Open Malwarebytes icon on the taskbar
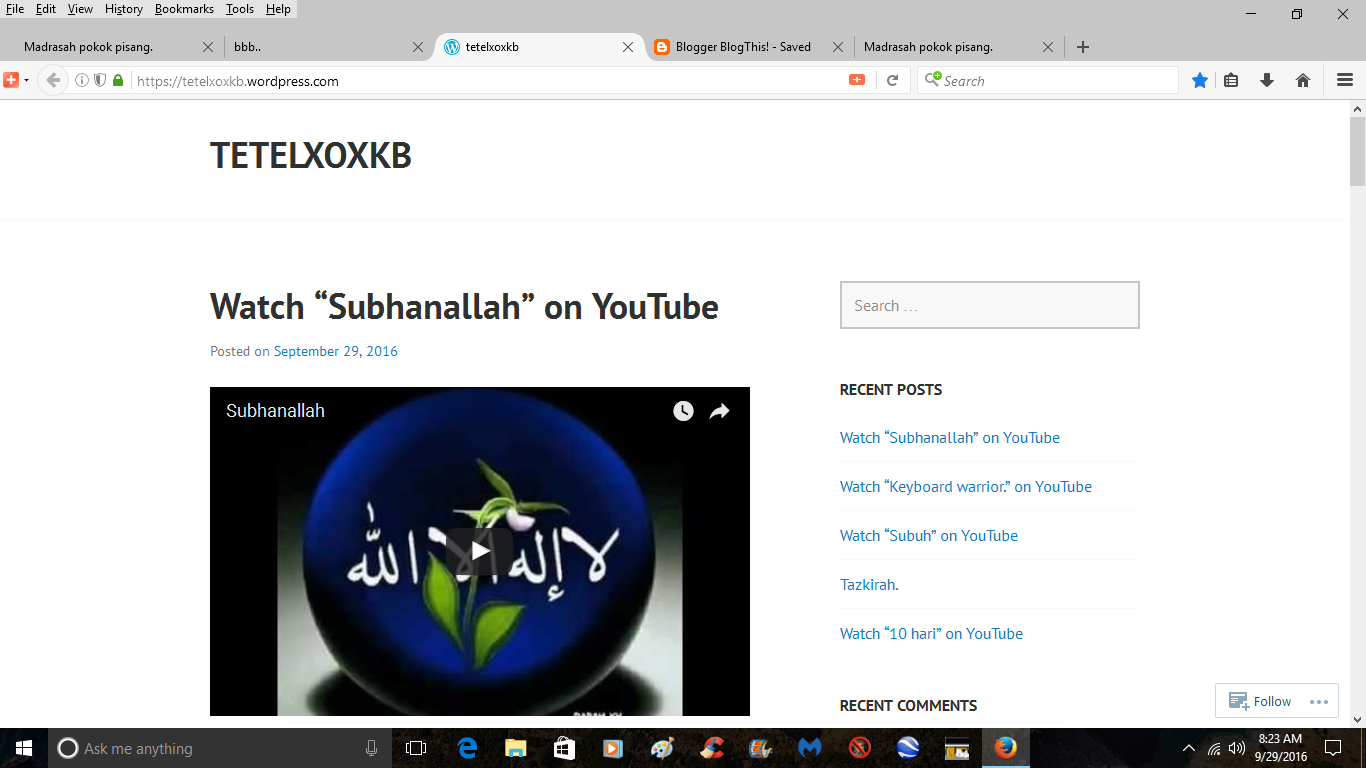Screen dimensions: 1366x768 point(810,748)
